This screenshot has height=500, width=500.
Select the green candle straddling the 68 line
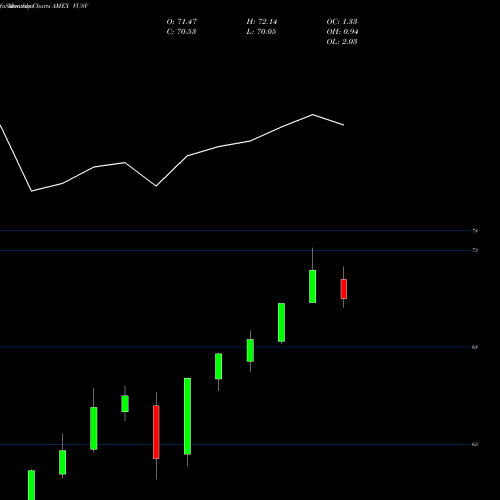pos(250,350)
